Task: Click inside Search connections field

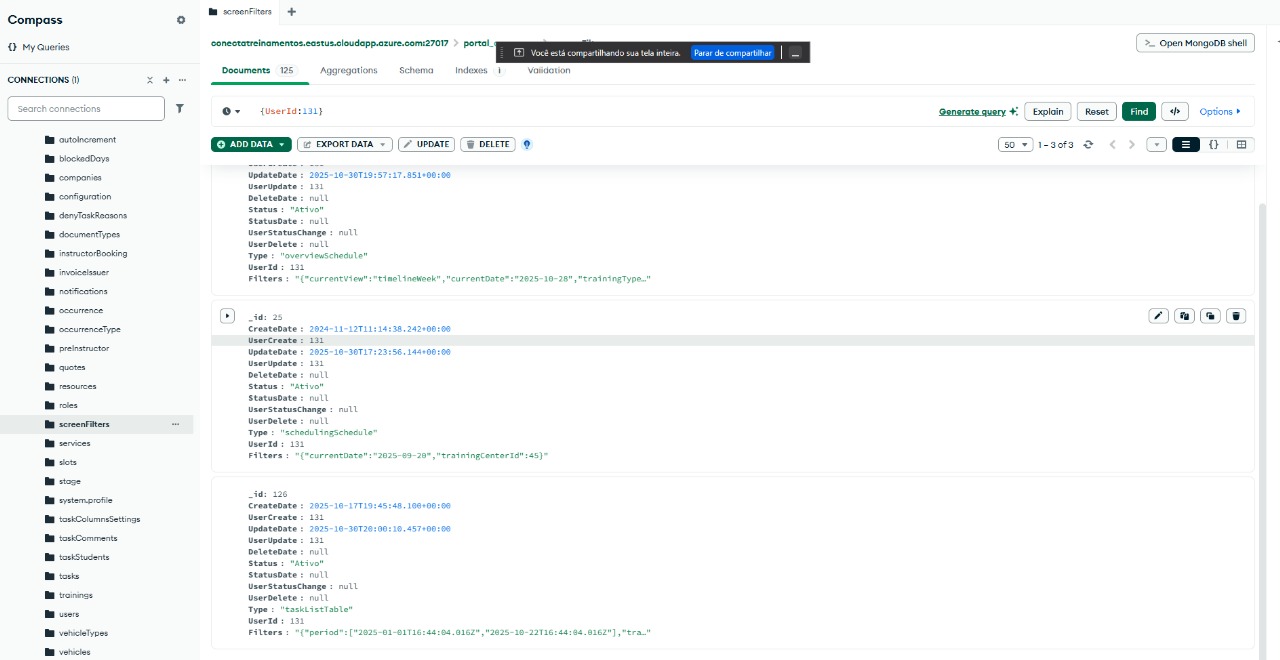Action: point(86,108)
